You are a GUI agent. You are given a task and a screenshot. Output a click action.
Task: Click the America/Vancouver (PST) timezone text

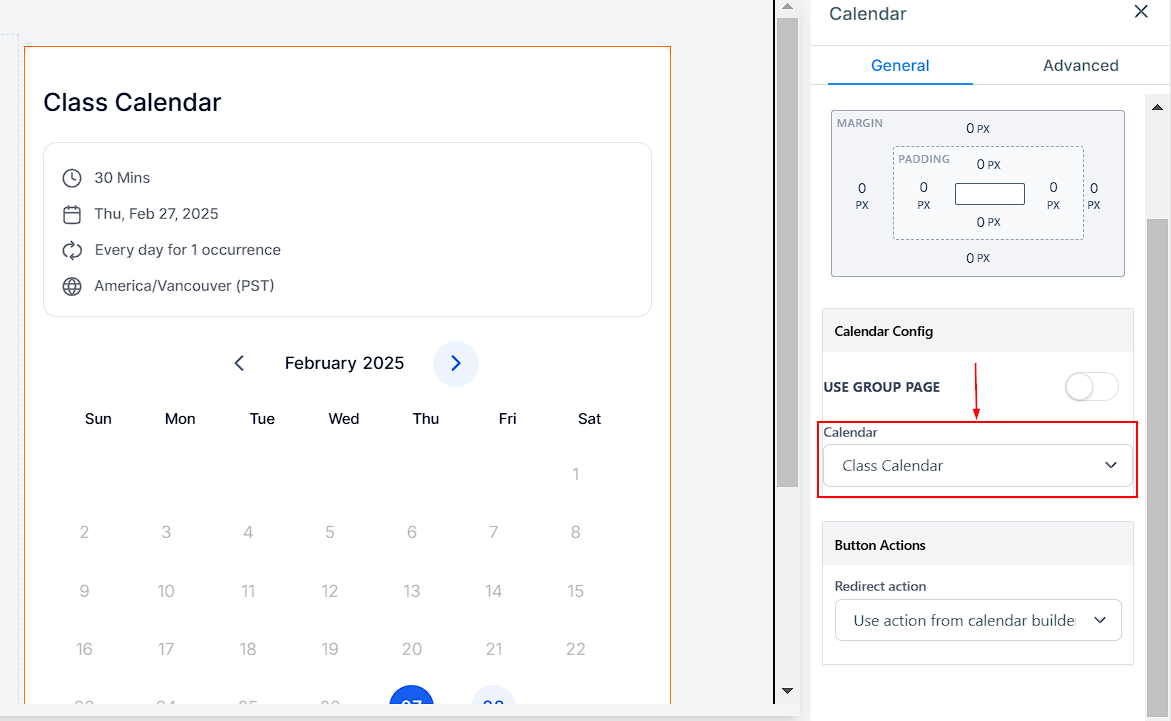click(x=184, y=286)
